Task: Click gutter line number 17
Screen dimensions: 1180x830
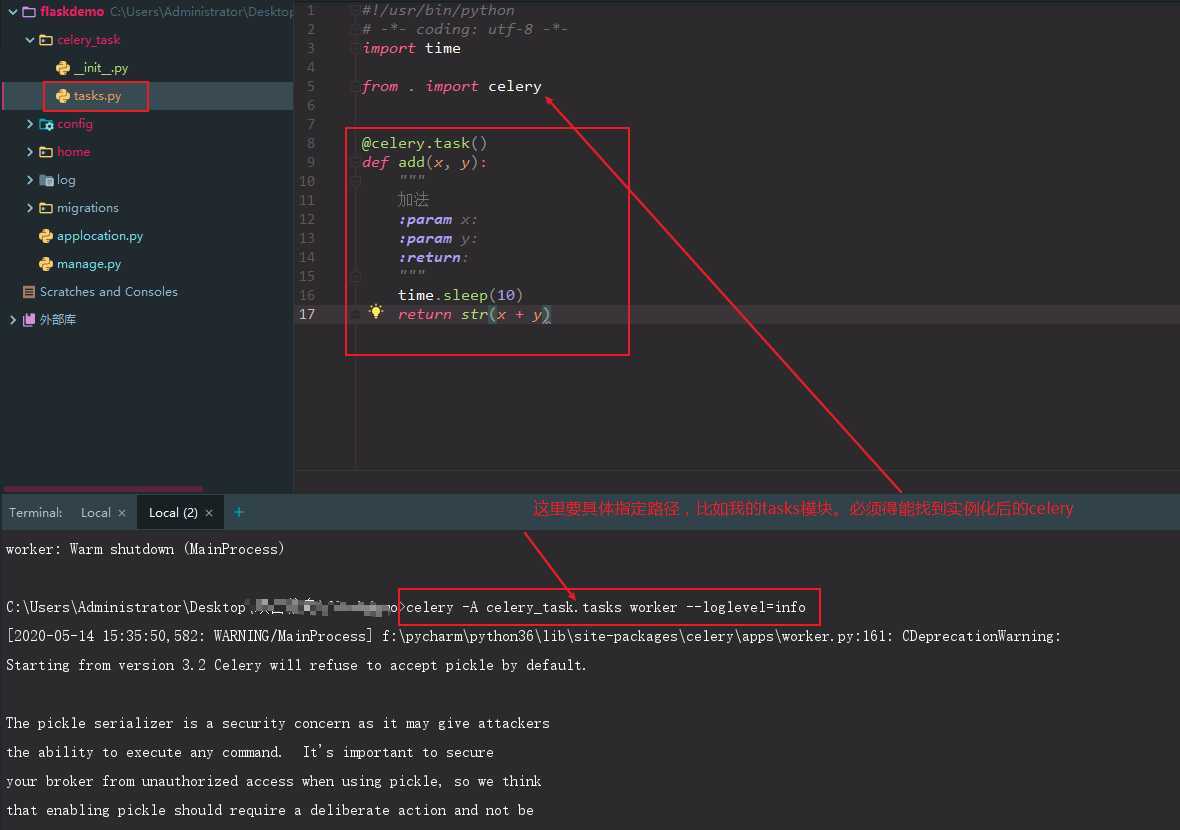Action: coord(307,314)
